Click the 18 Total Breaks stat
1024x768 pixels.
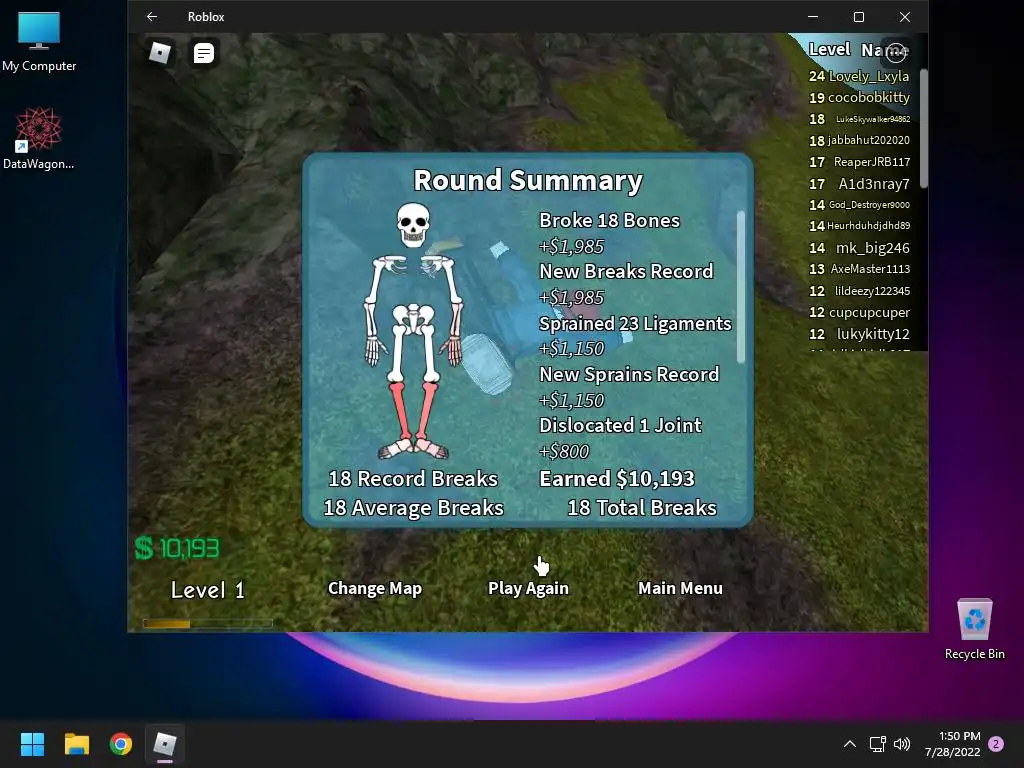tap(642, 508)
